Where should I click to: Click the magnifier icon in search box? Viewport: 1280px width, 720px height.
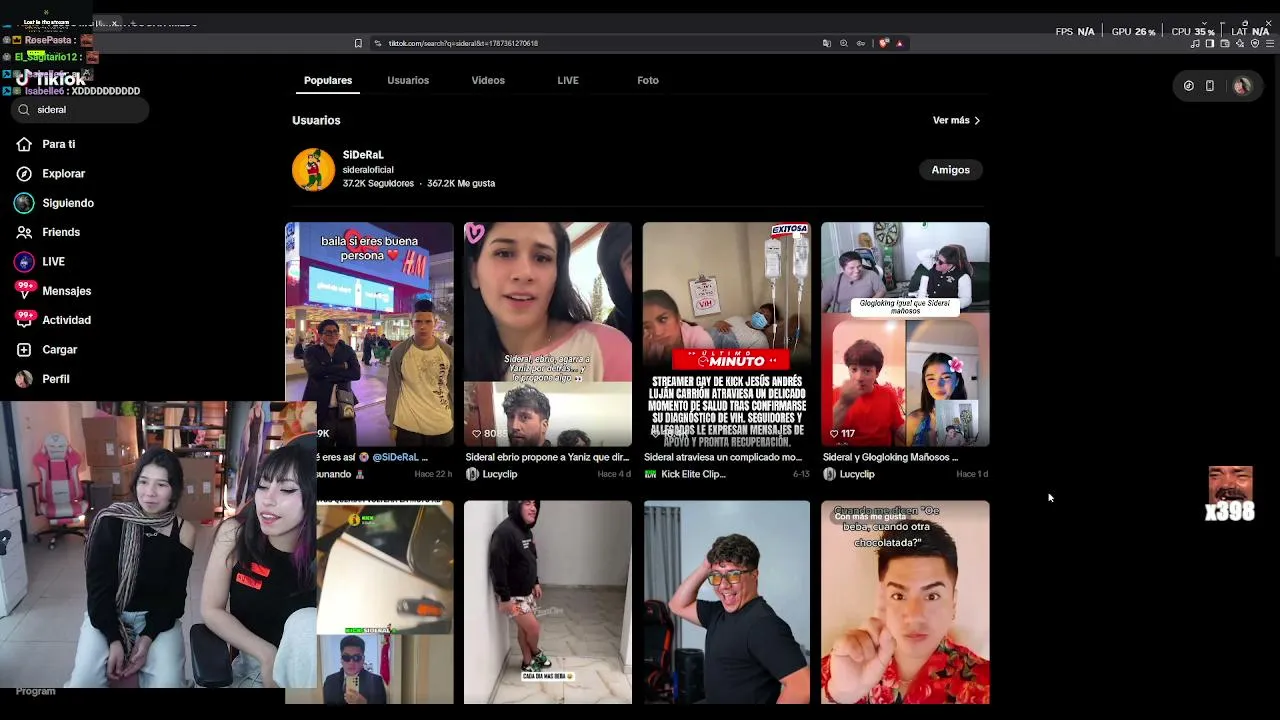pos(24,110)
